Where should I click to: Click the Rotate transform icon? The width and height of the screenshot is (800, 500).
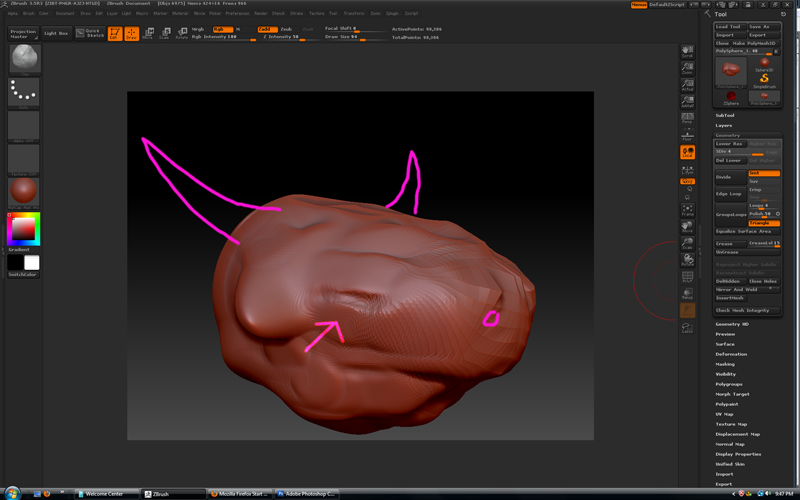tap(182, 33)
